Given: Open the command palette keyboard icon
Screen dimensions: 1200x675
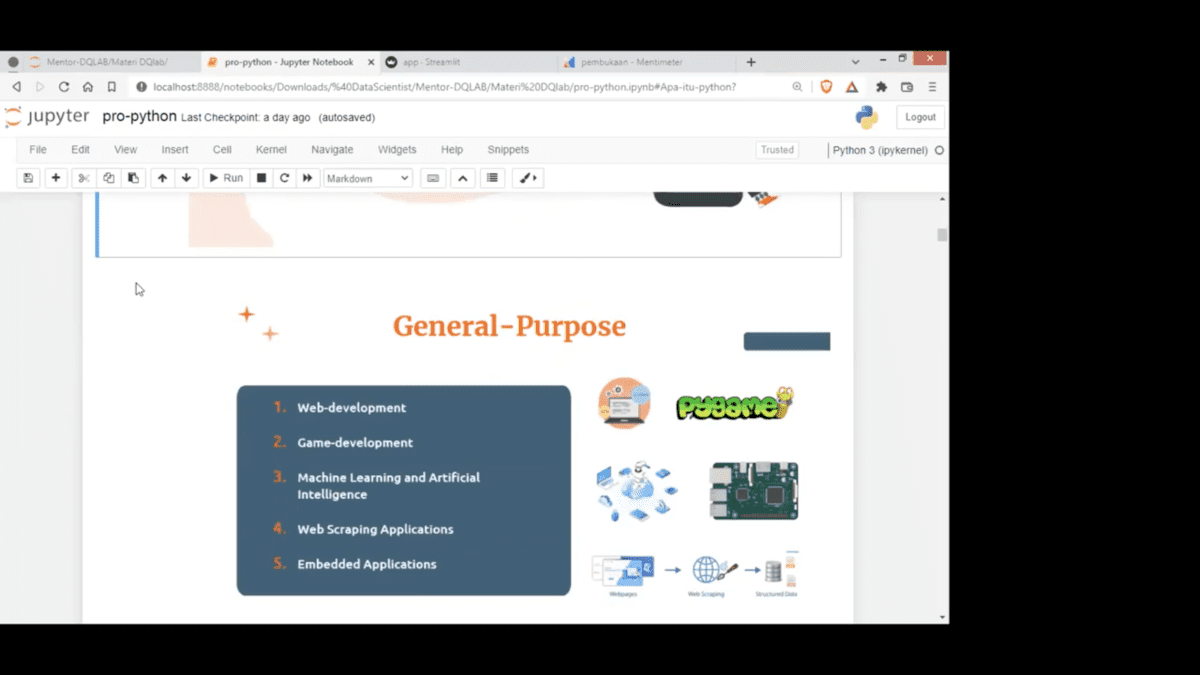Looking at the screenshot, I should pos(433,178).
